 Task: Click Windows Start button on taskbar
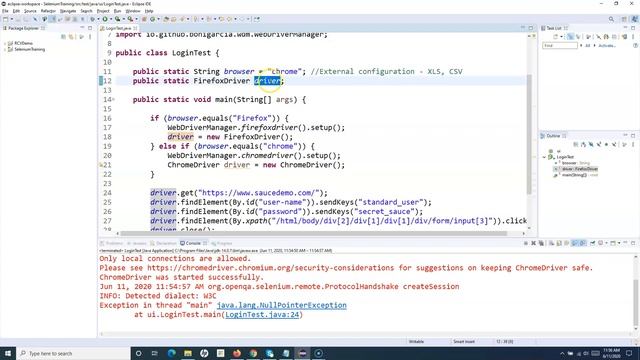8,353
